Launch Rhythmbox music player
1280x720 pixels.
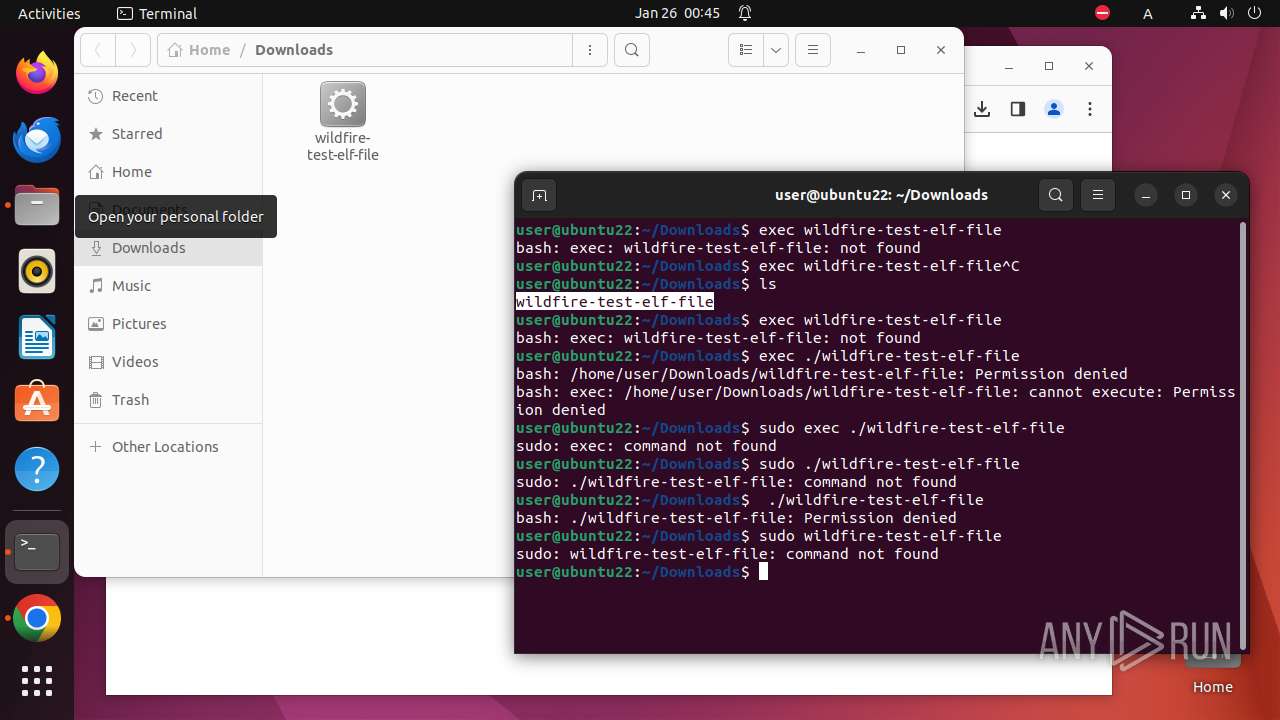[x=37, y=271]
